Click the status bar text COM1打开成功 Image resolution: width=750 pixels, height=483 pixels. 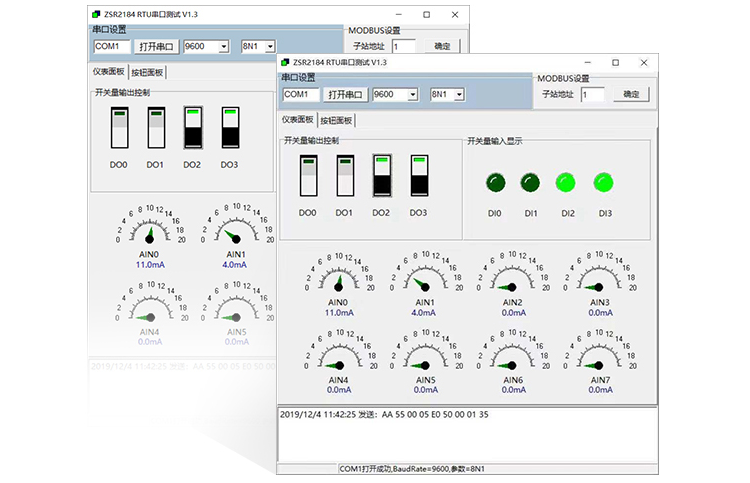point(366,469)
